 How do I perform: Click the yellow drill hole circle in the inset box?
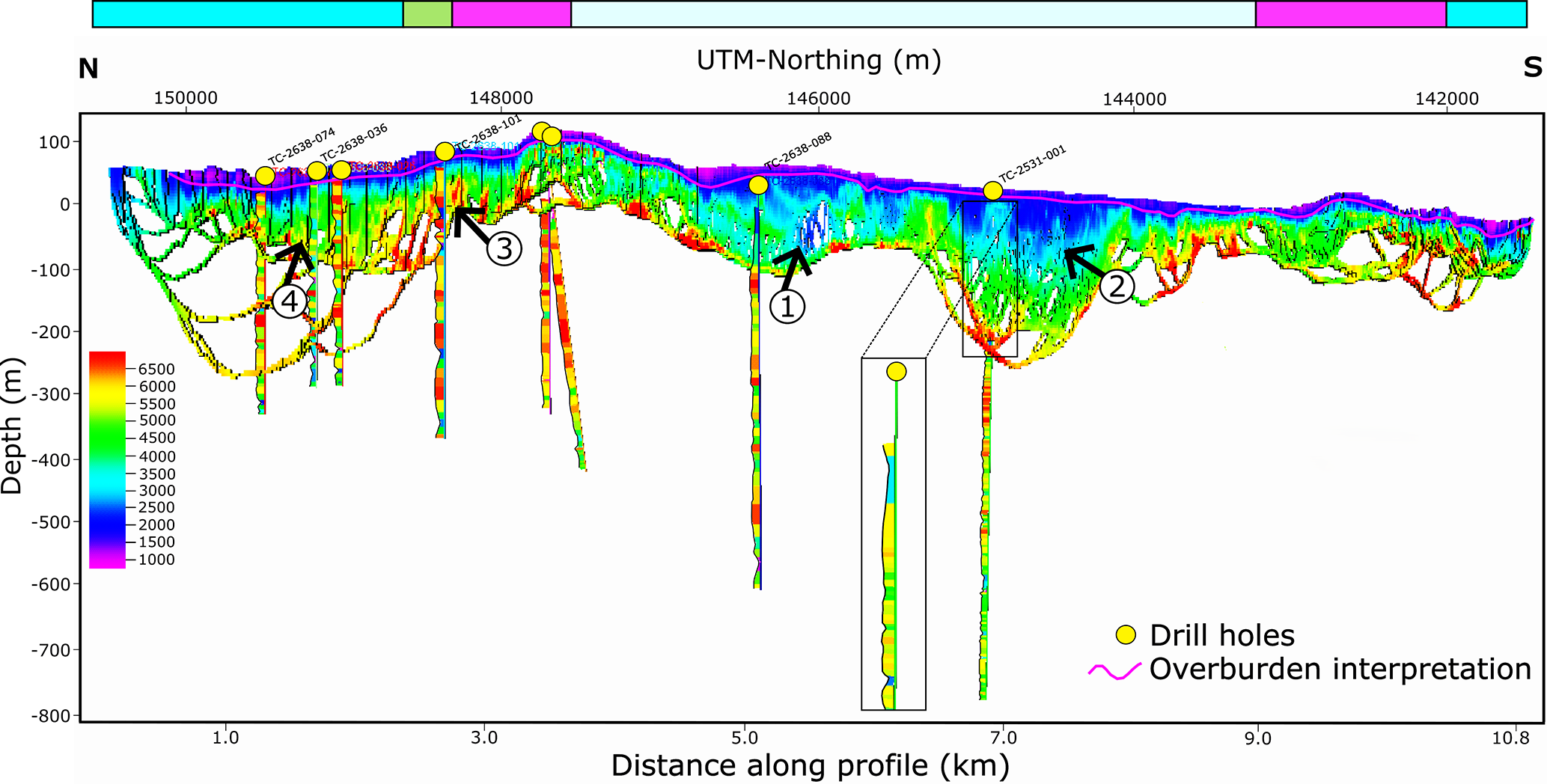[x=896, y=372]
